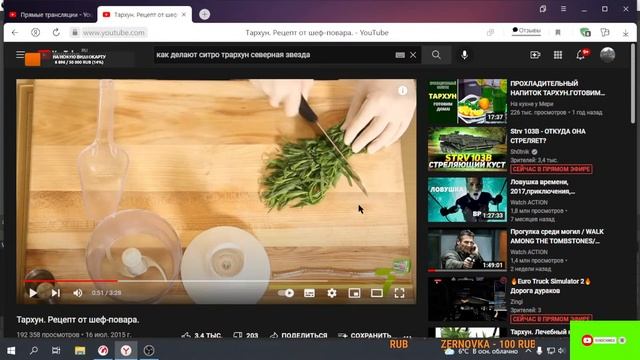
Task: Dislike the video
Action: tap(246, 335)
